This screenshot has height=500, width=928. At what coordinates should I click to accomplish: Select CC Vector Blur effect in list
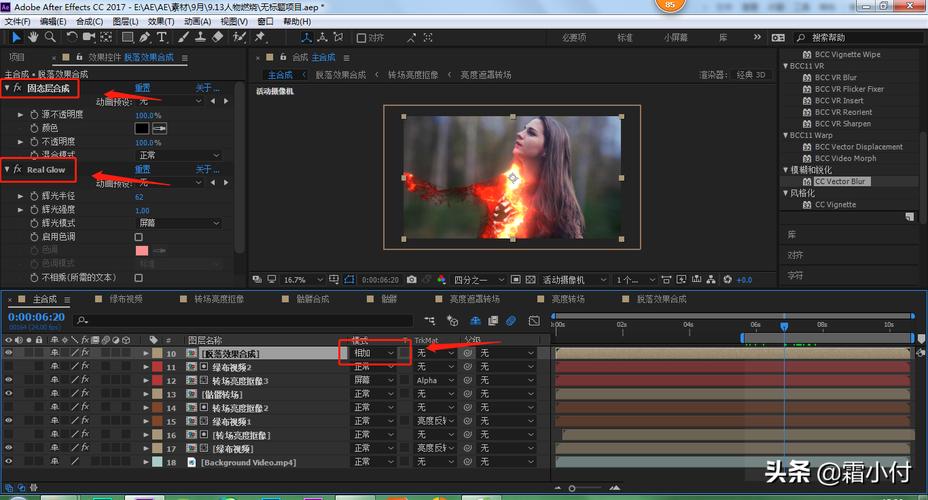point(840,182)
